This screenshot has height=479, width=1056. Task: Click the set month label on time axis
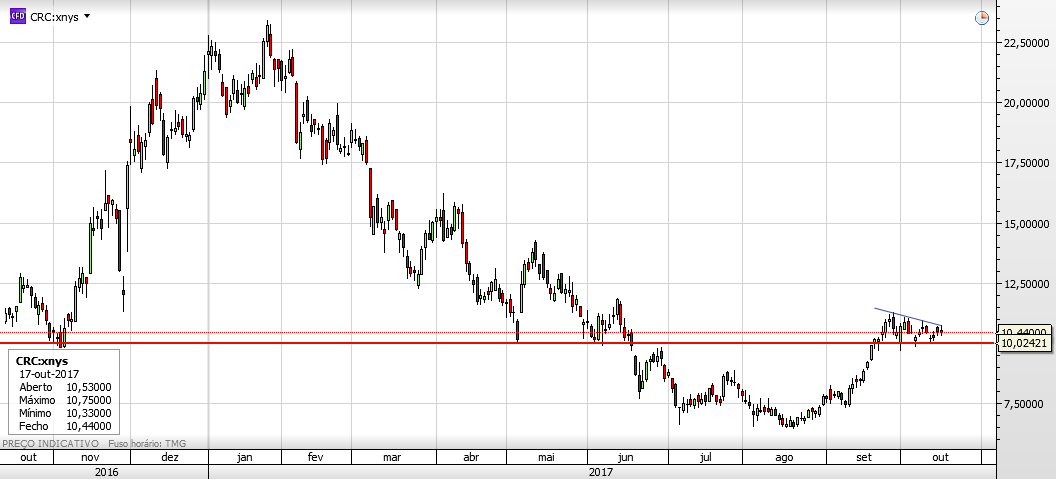(x=863, y=457)
